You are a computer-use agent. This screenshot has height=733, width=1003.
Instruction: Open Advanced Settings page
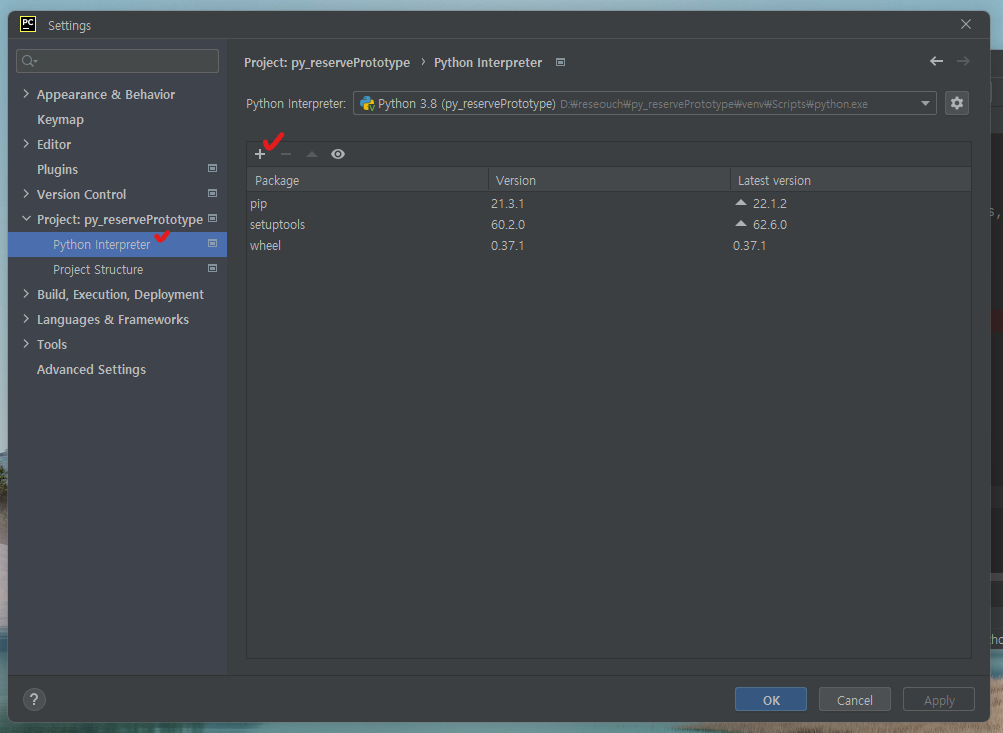pyautogui.click(x=91, y=369)
